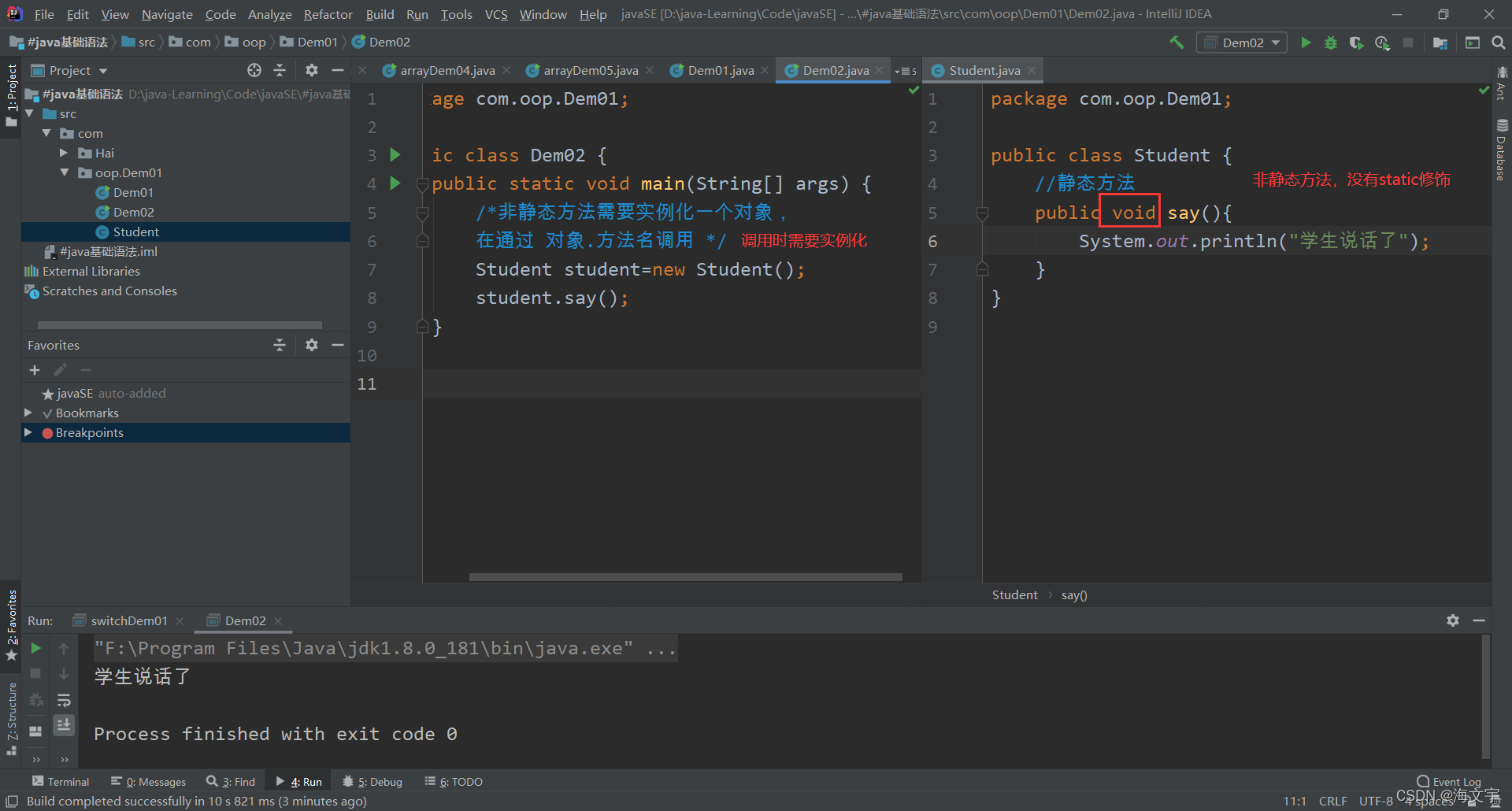Open the 3: Find tool window
The height and width of the screenshot is (811, 1512).
[x=231, y=781]
